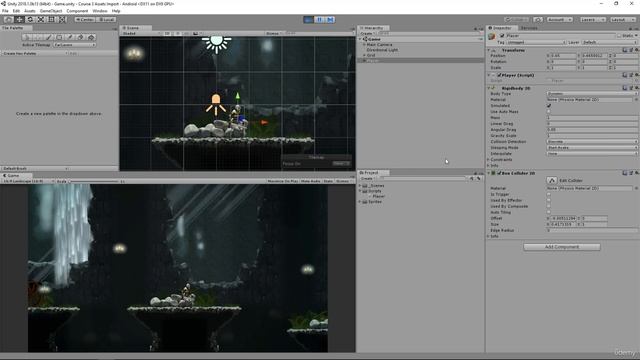Pick the tile palette select tool
The height and width of the screenshot is (360, 640).
(x=27, y=37)
